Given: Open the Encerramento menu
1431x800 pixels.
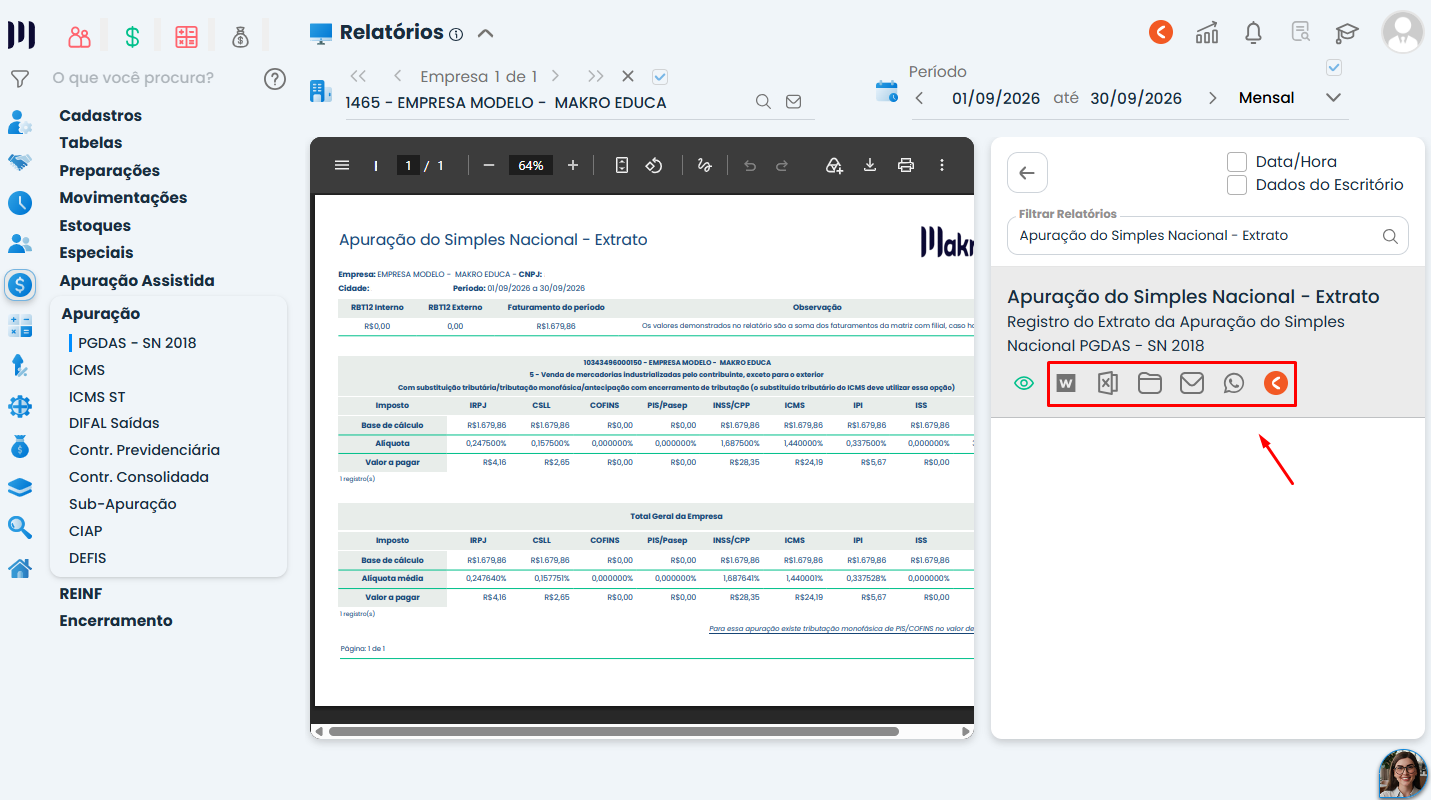Looking at the screenshot, I should point(116,621).
